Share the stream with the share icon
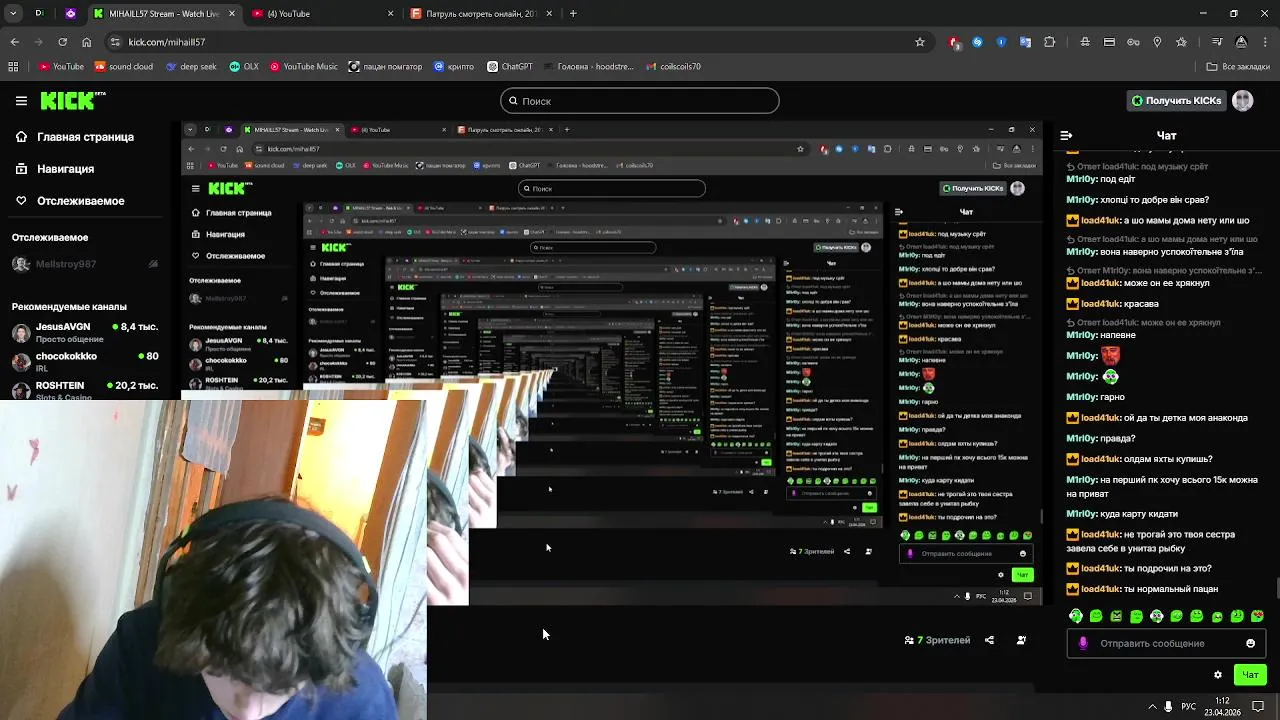The height and width of the screenshot is (720, 1280). 989,640
